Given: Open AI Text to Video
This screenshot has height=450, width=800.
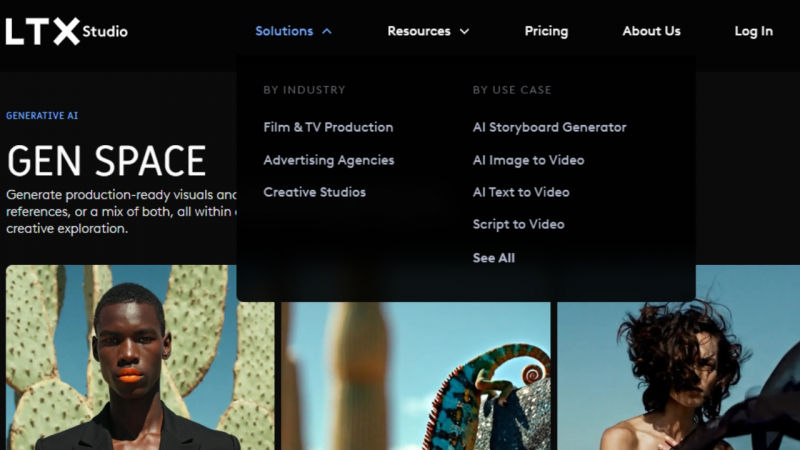Looking at the screenshot, I should point(520,192).
